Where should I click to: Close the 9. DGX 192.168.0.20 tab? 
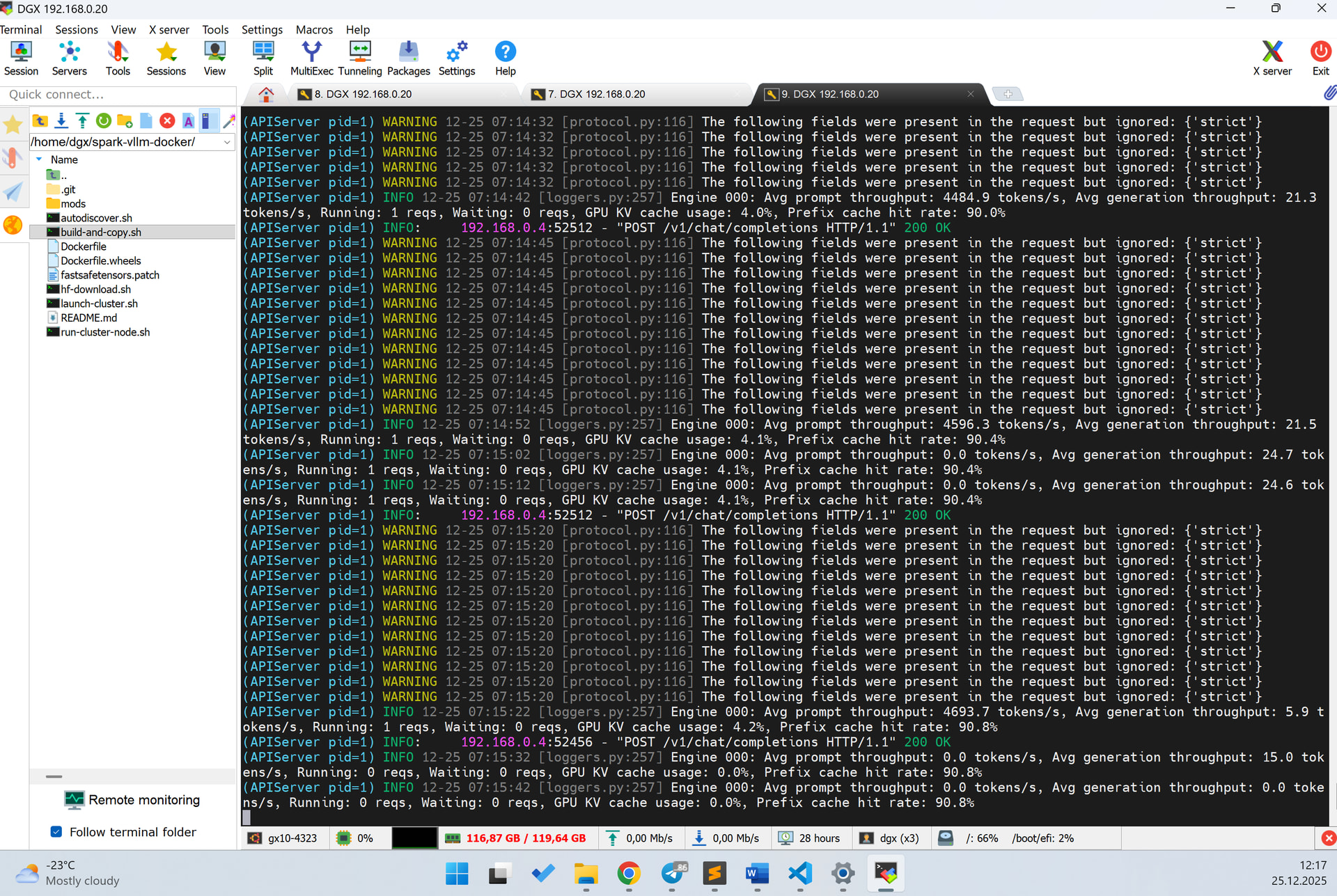[971, 94]
